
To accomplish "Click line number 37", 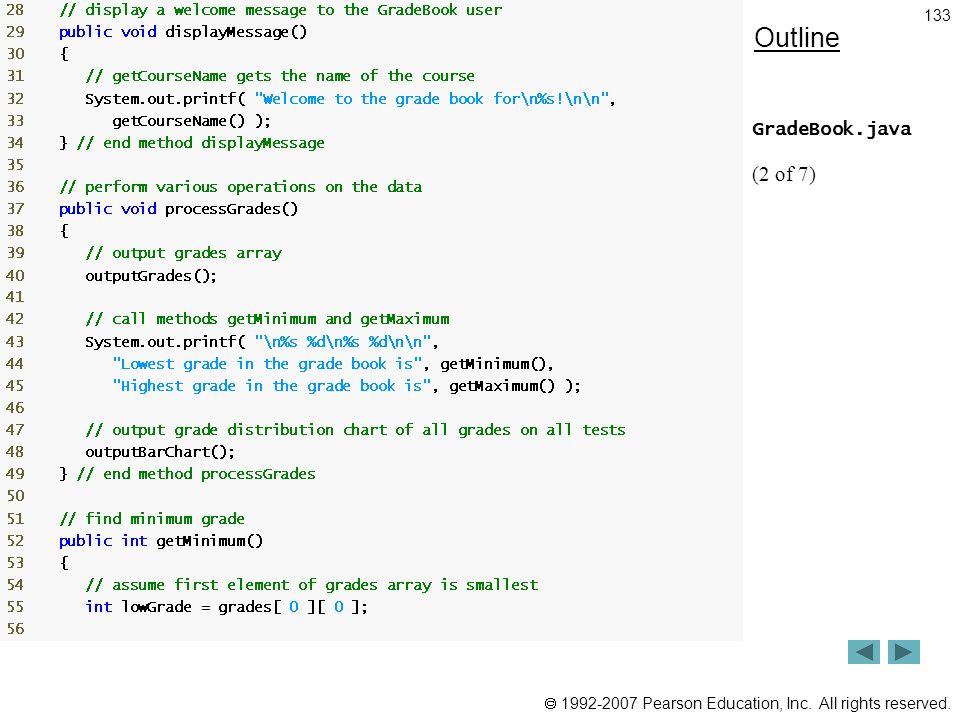I will (15, 209).
